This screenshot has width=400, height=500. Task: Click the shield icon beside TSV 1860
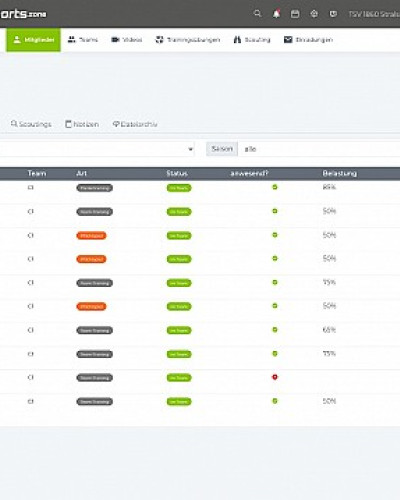click(333, 14)
